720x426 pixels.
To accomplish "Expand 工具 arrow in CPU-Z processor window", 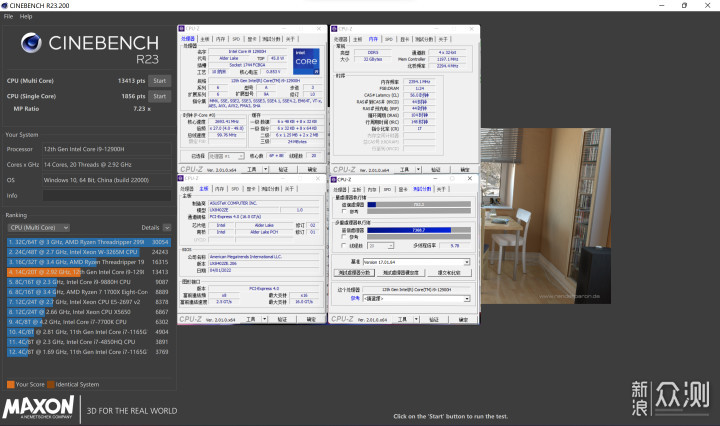I will click(265, 169).
